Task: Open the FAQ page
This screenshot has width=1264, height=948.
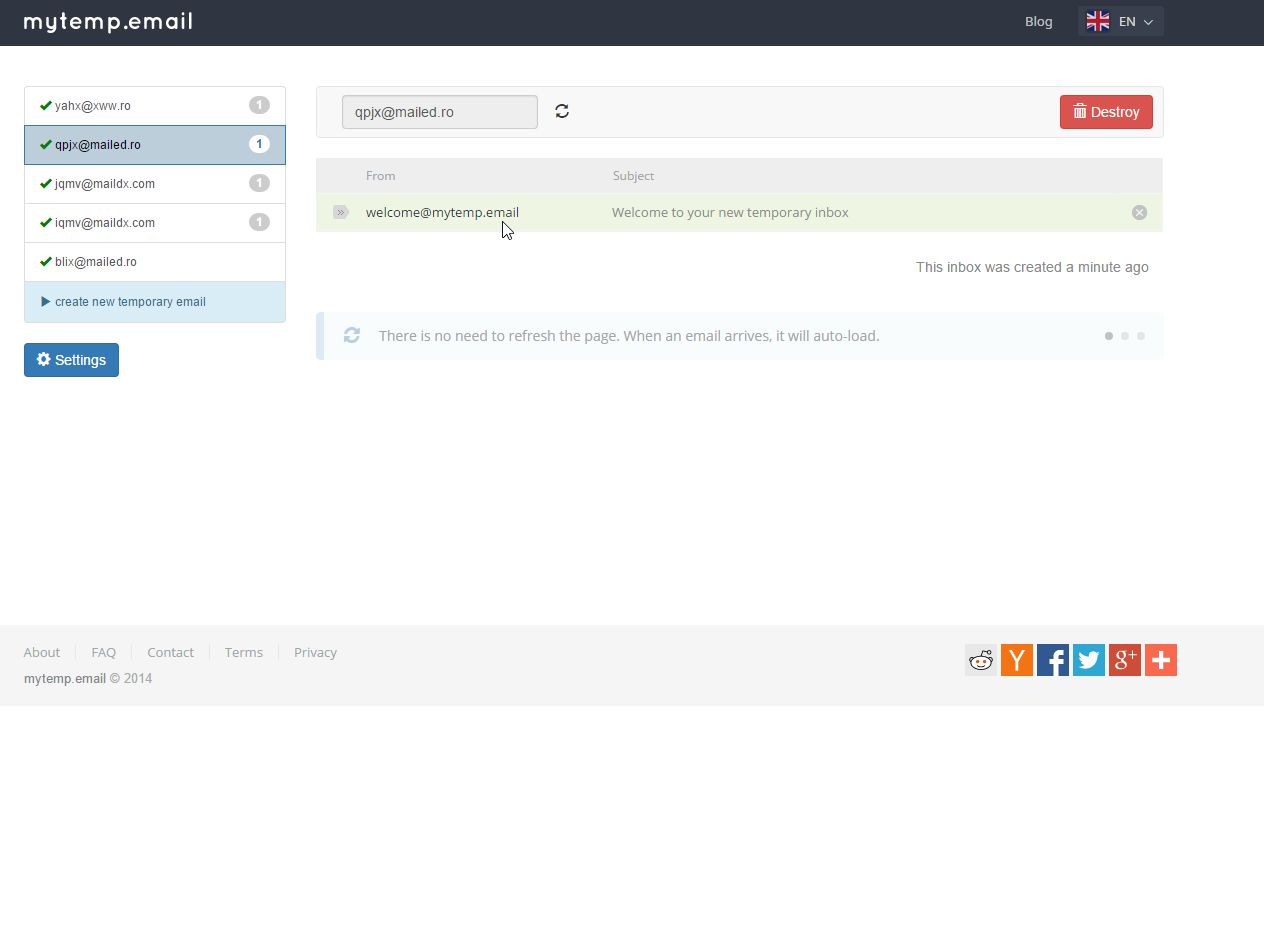Action: tap(103, 652)
